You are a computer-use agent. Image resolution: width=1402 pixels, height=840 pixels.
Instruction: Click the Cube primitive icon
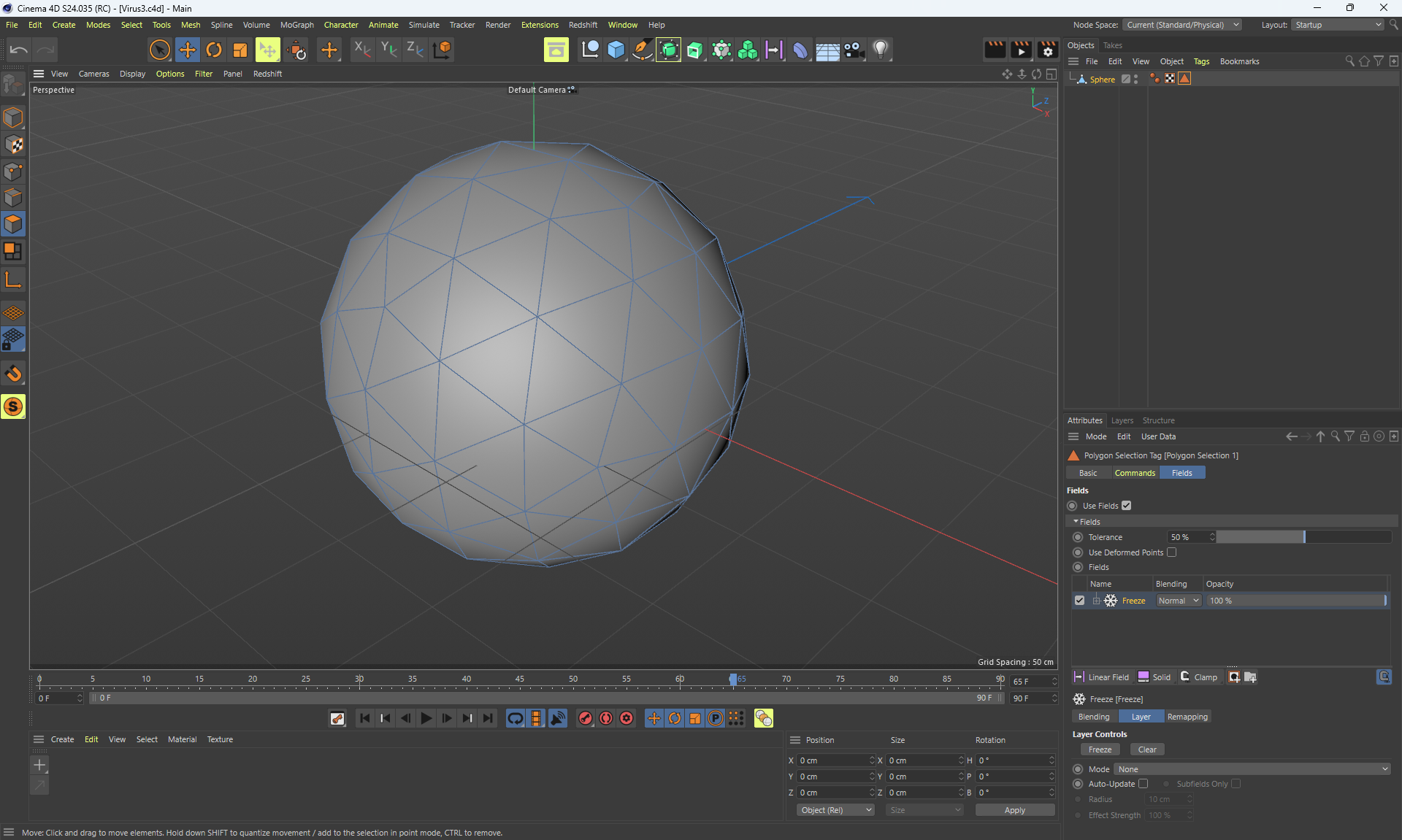(616, 50)
